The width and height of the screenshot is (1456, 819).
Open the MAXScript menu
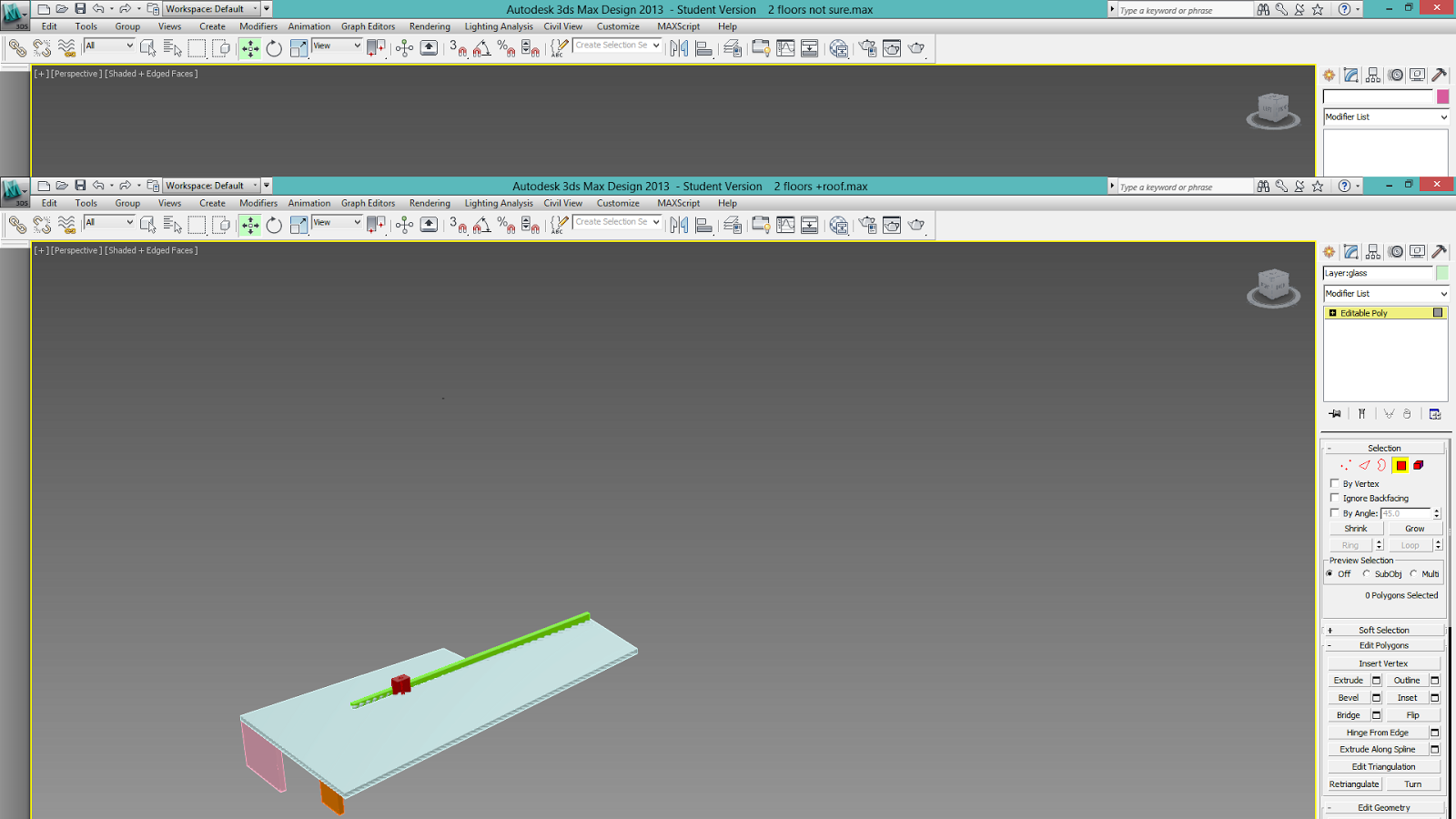[x=678, y=203]
